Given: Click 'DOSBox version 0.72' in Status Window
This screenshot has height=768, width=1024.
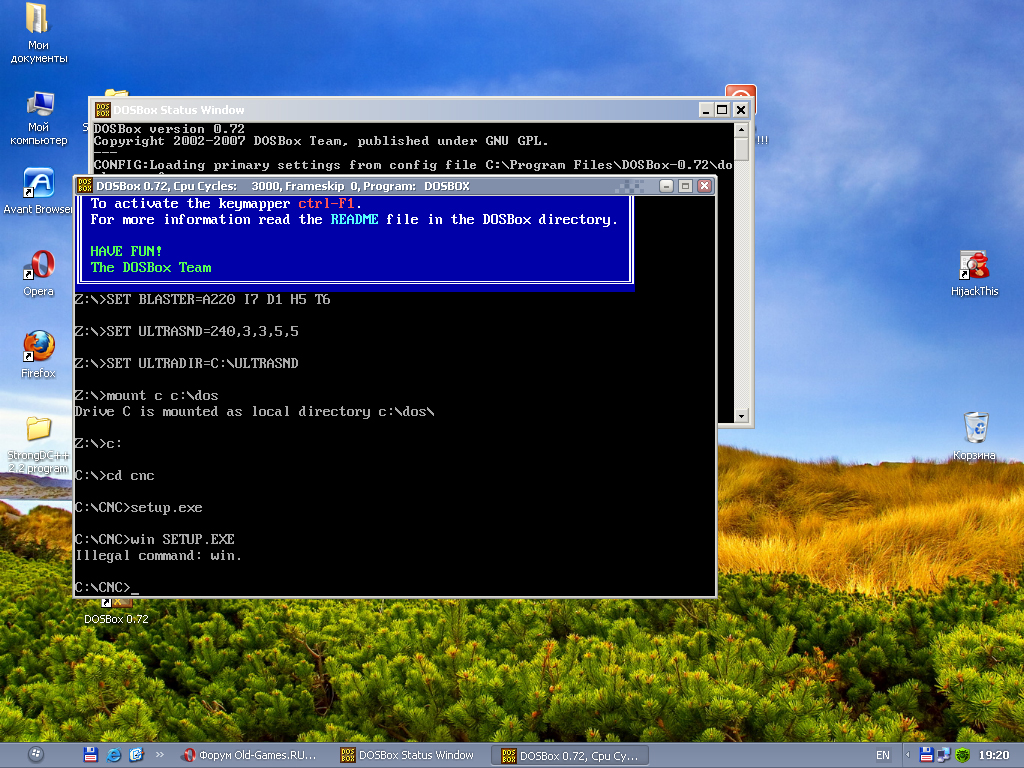Looking at the screenshot, I should pyautogui.click(x=169, y=129).
